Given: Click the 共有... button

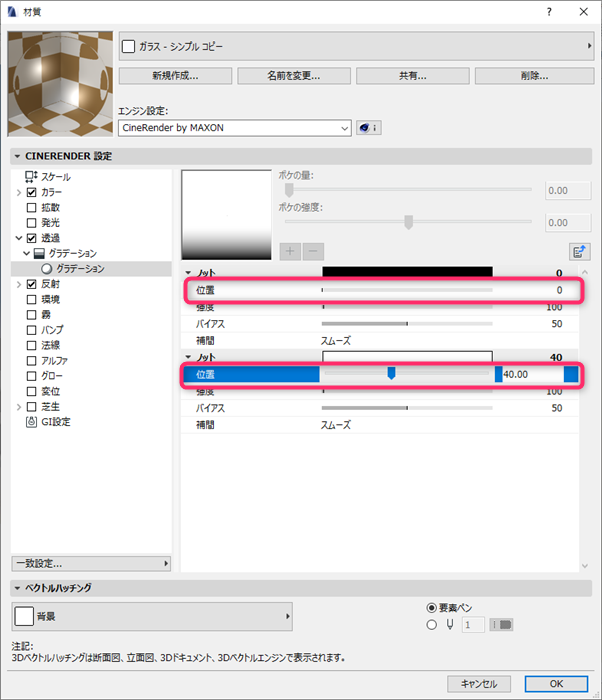Looking at the screenshot, I should [413, 76].
